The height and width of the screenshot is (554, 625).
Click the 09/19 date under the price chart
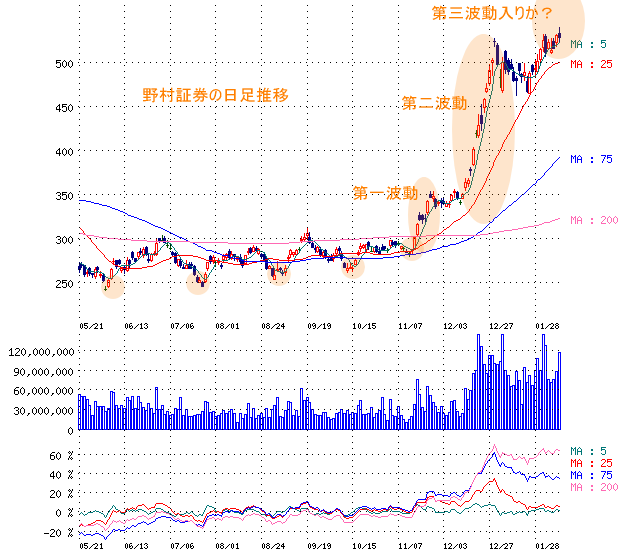coord(319,326)
